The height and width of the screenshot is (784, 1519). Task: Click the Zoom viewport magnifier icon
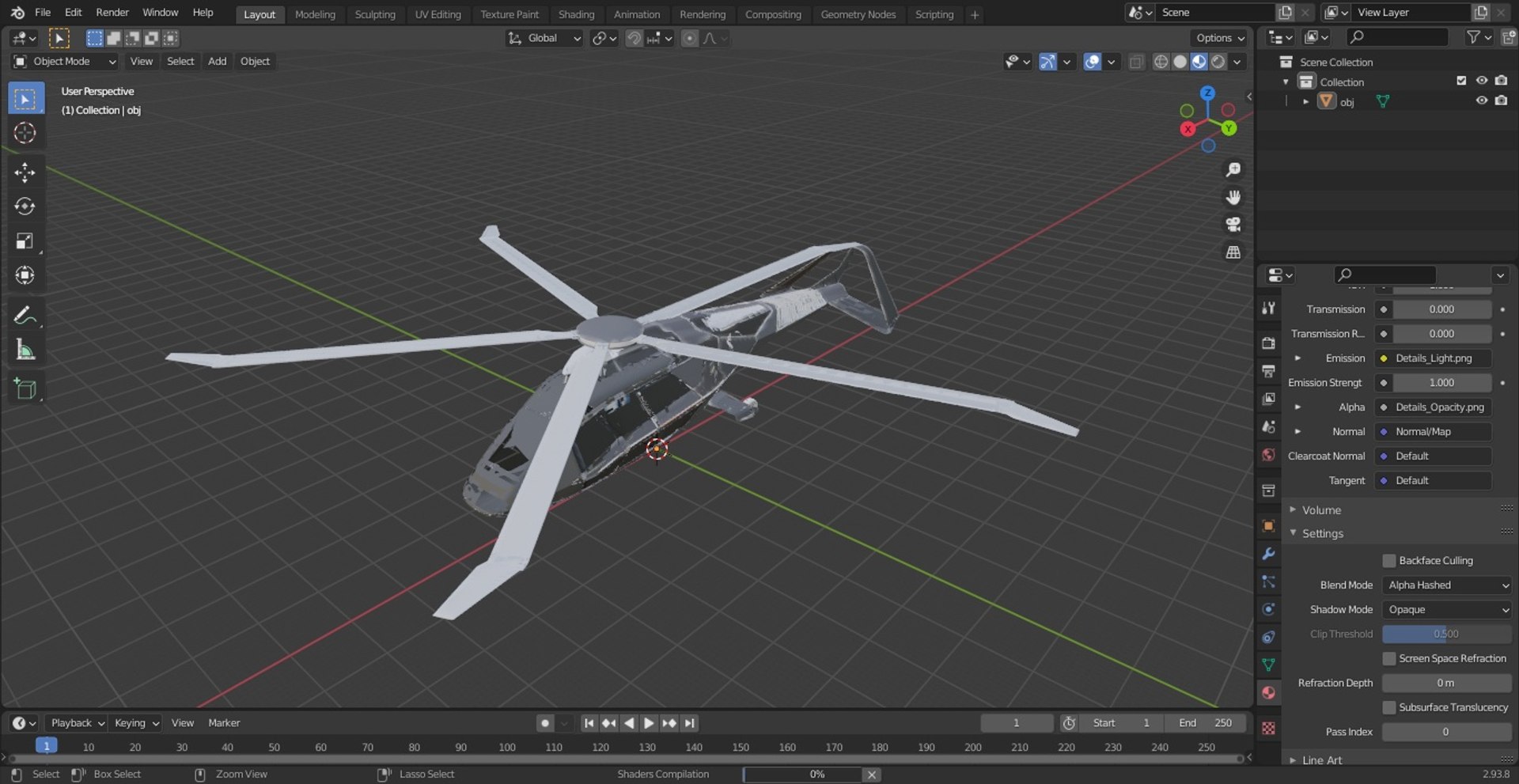[x=1233, y=169]
